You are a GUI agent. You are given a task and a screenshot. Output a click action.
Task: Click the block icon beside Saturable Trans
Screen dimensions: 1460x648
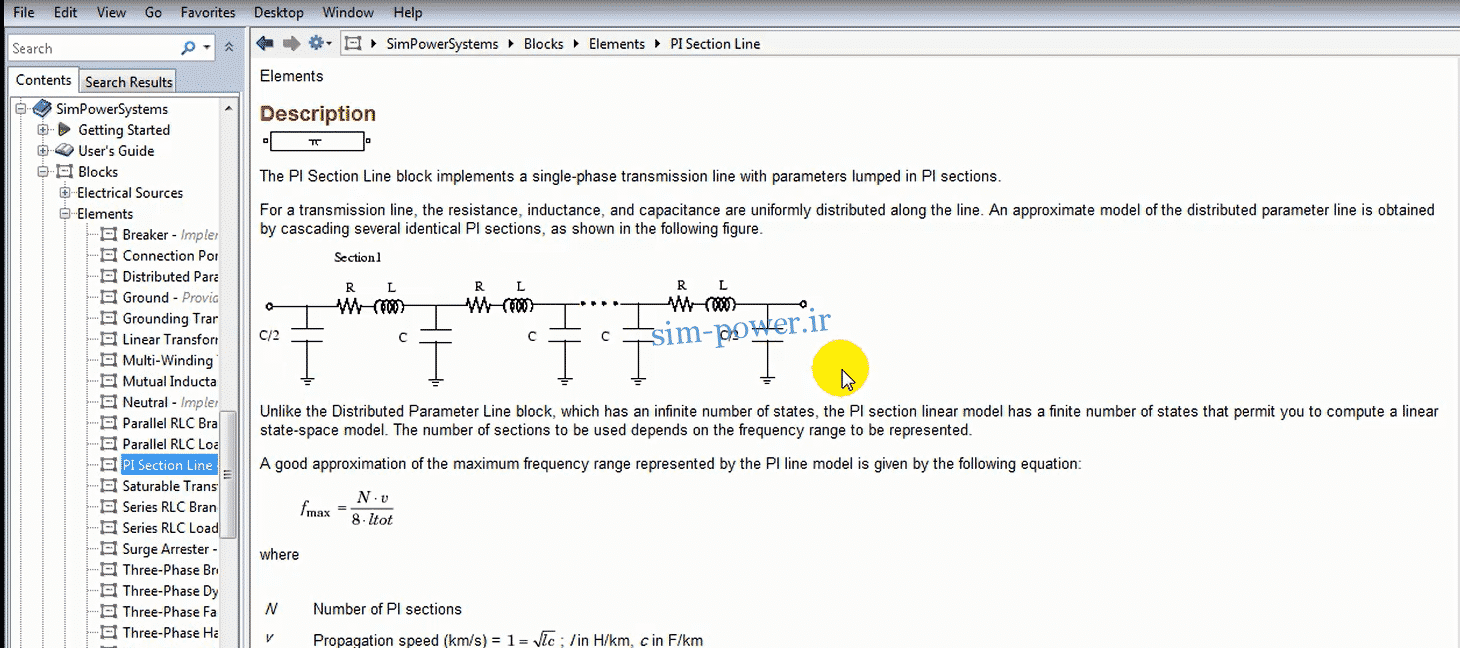pos(109,487)
